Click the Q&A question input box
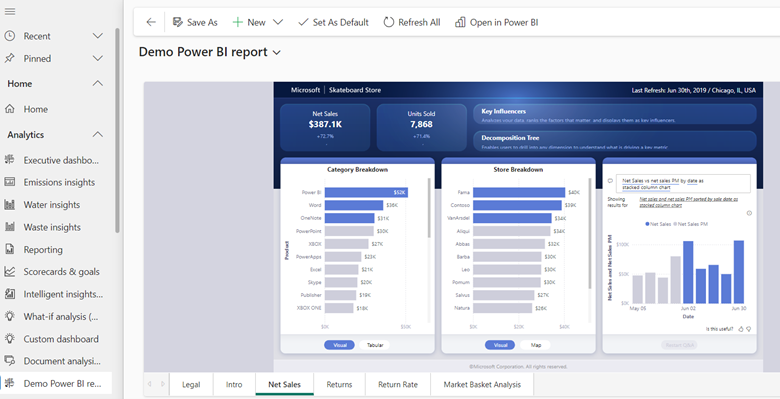The height and width of the screenshot is (399, 780). coord(682,184)
